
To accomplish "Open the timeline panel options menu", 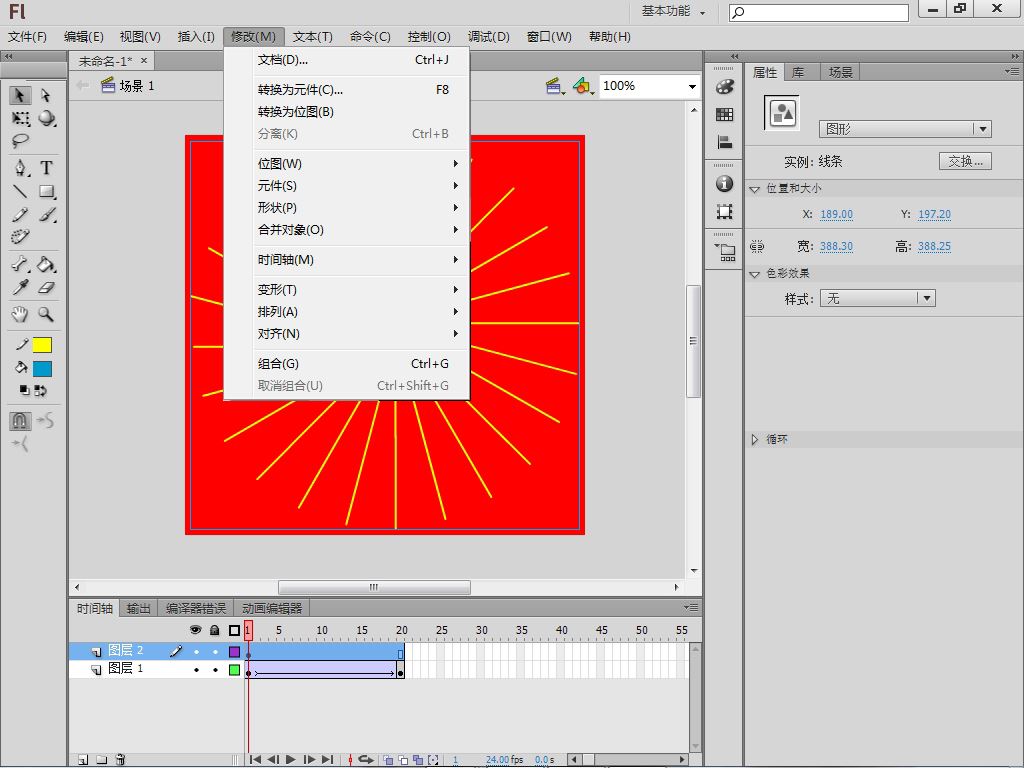I will coord(691,607).
